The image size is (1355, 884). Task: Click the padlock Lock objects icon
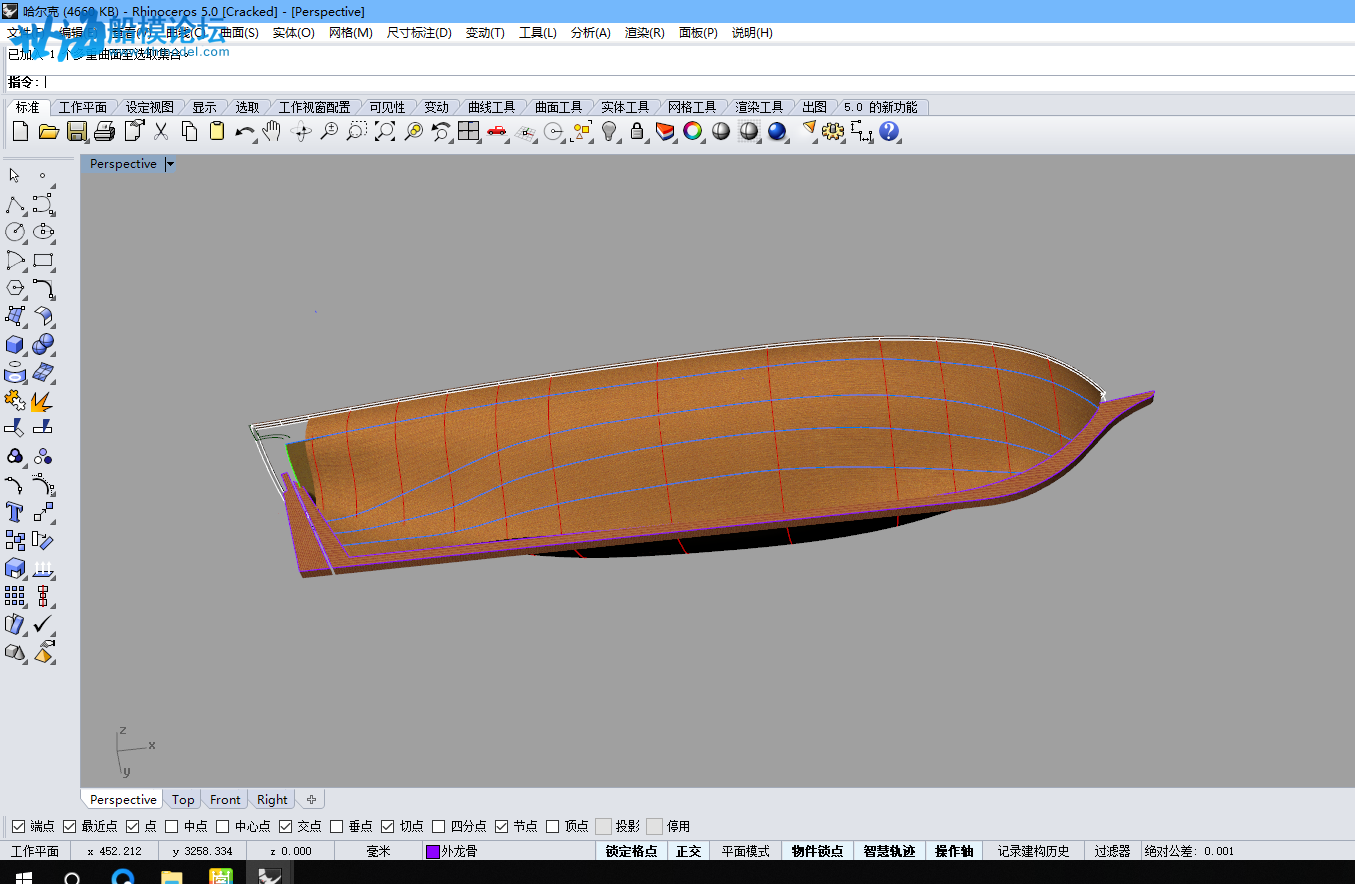click(x=637, y=131)
